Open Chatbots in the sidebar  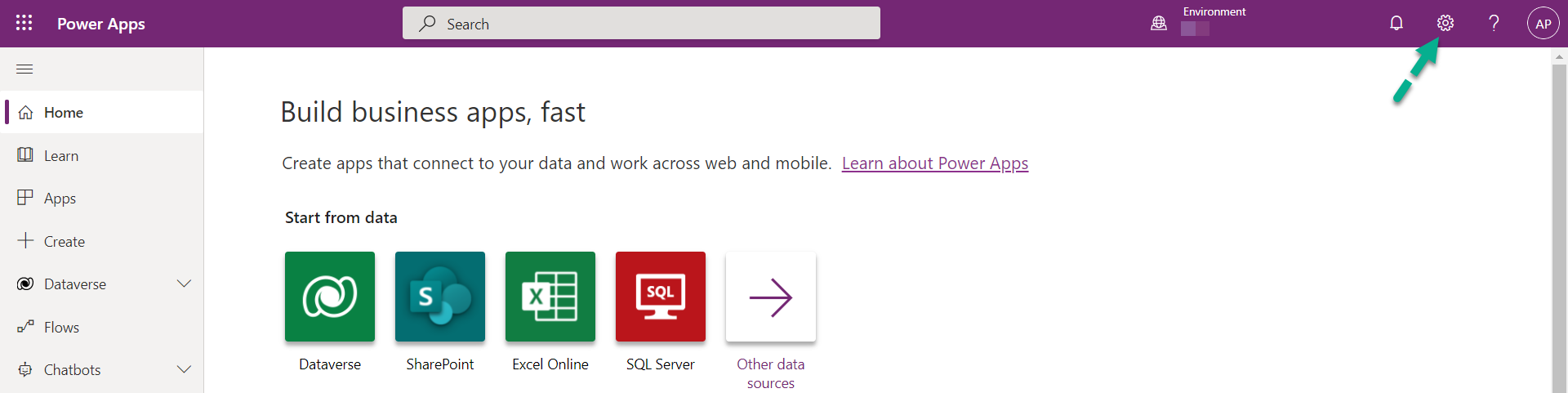point(102,369)
